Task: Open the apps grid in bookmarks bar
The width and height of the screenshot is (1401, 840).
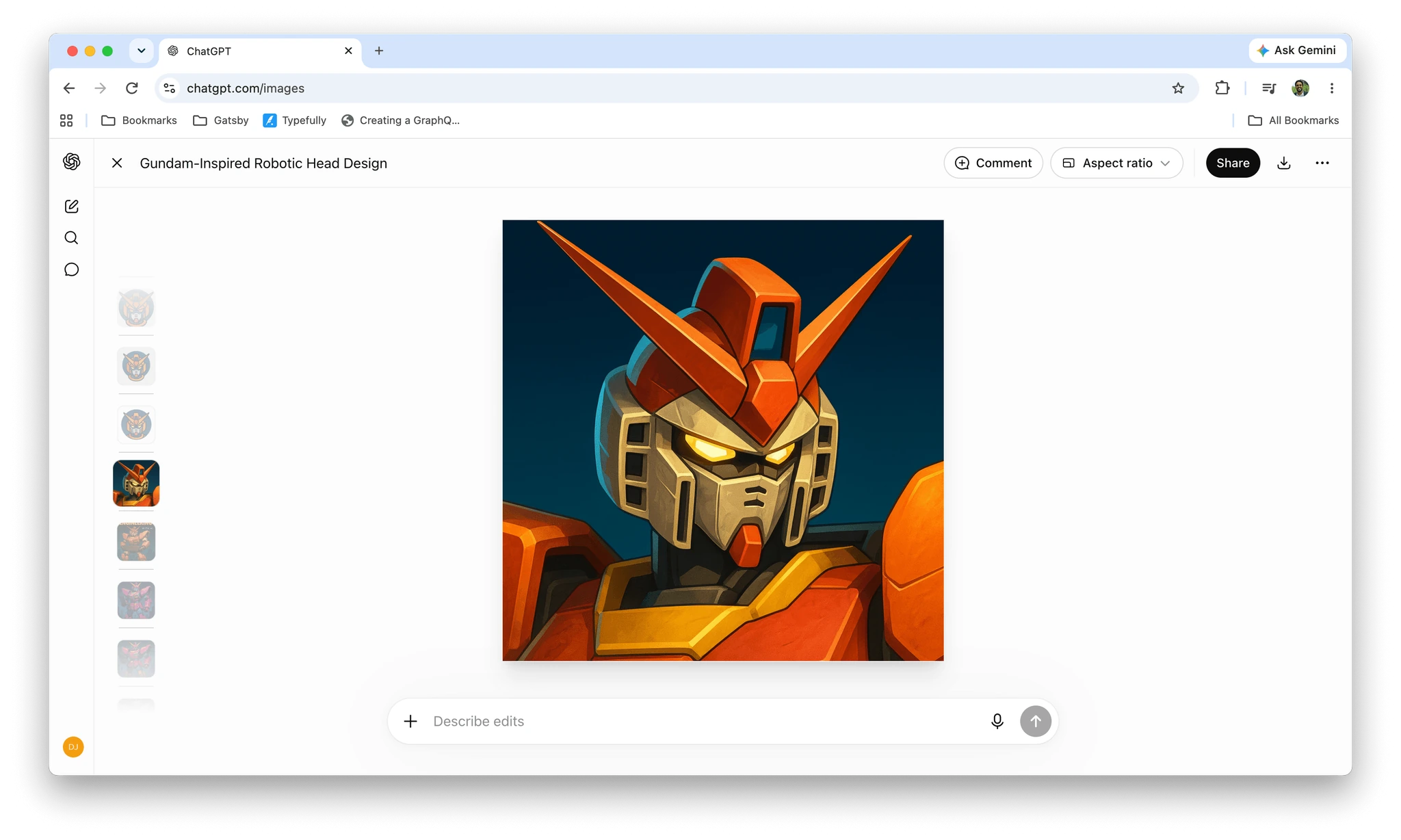Action: point(66,120)
